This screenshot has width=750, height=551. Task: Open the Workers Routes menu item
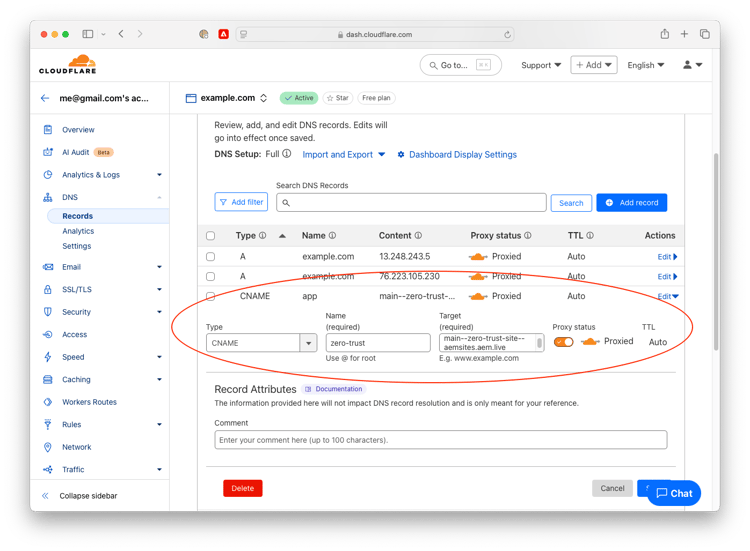[89, 402]
